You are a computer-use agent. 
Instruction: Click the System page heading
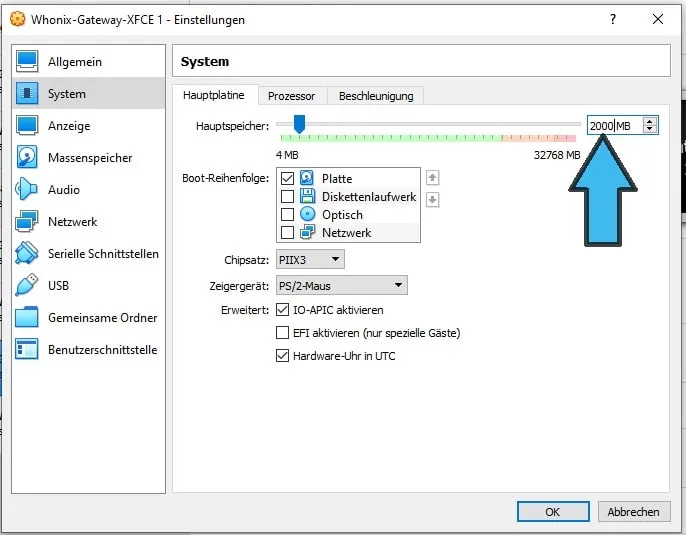[x=205, y=61]
